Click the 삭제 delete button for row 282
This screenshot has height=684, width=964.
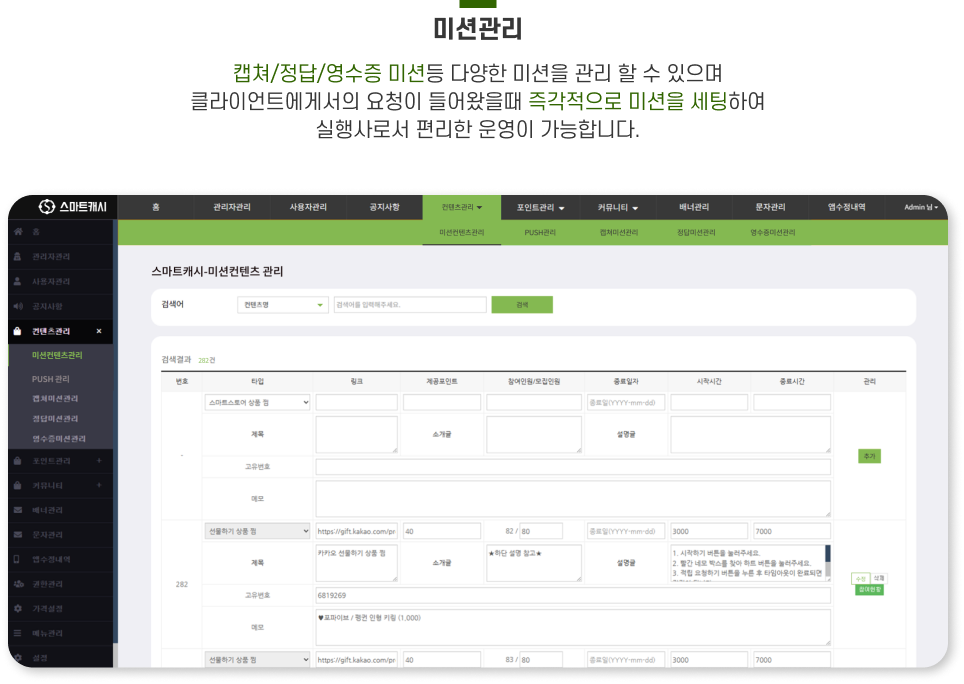click(879, 578)
